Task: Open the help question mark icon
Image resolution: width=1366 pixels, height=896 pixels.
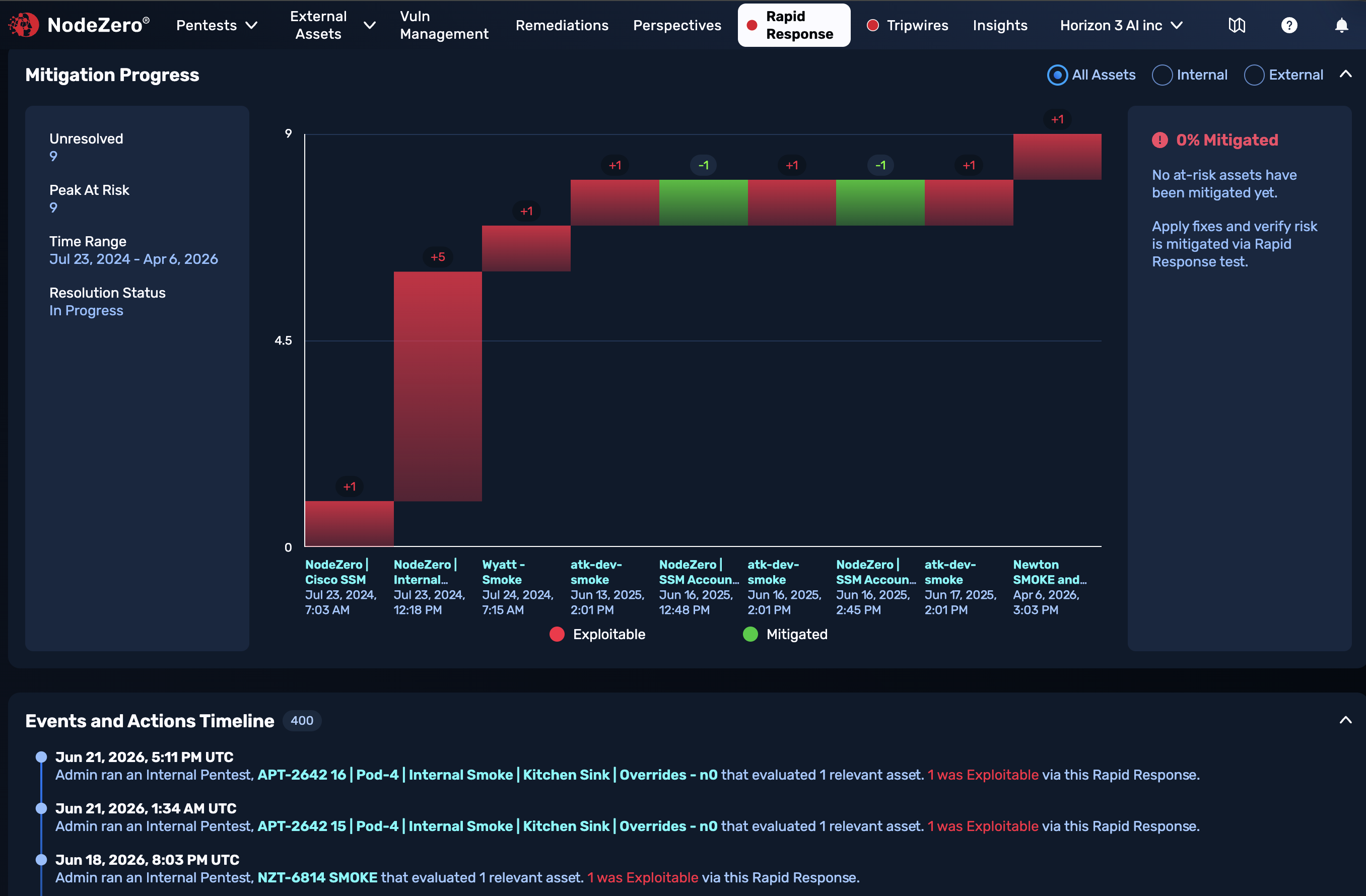Action: (1288, 25)
